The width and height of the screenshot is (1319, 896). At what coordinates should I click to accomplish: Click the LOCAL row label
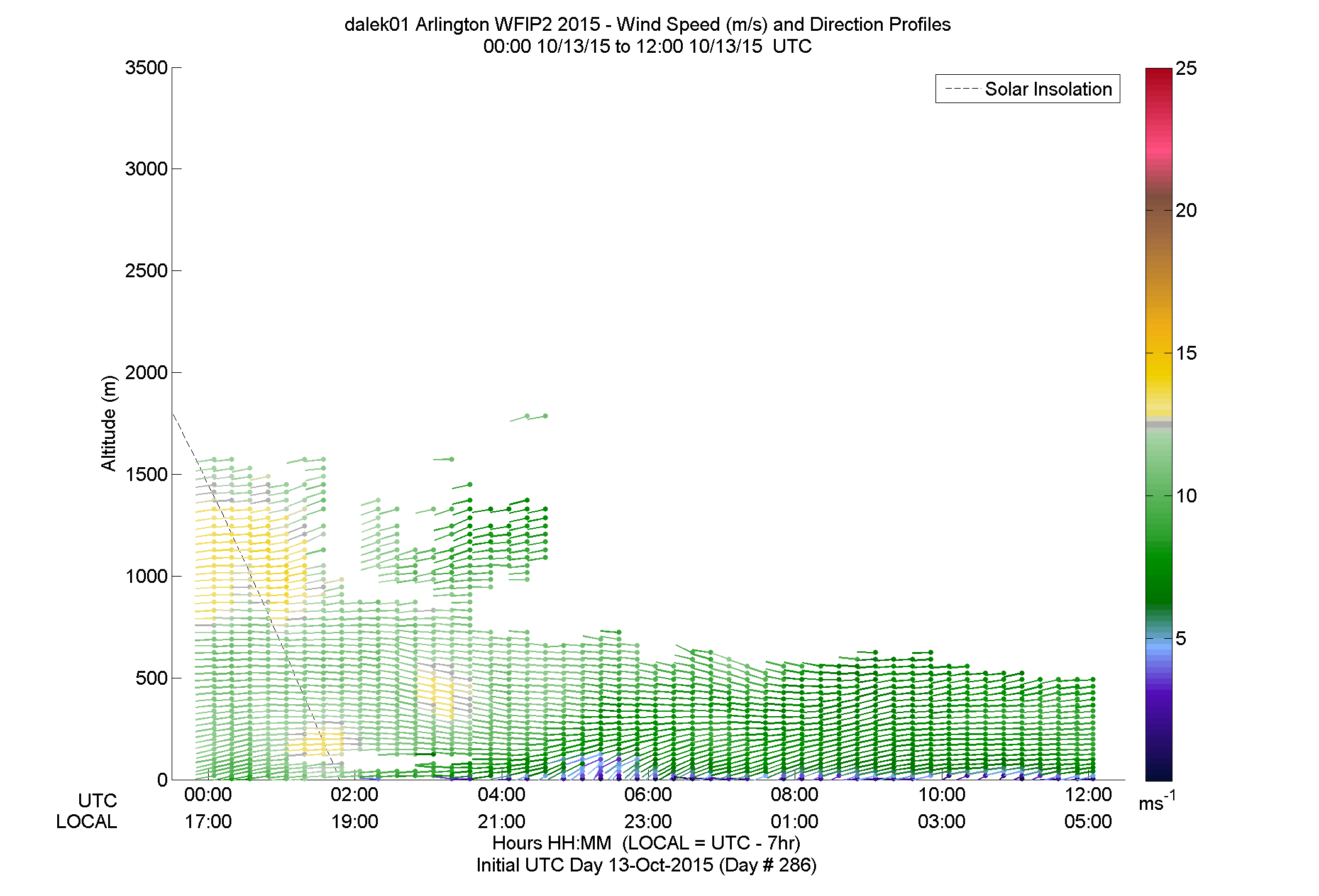(x=86, y=822)
